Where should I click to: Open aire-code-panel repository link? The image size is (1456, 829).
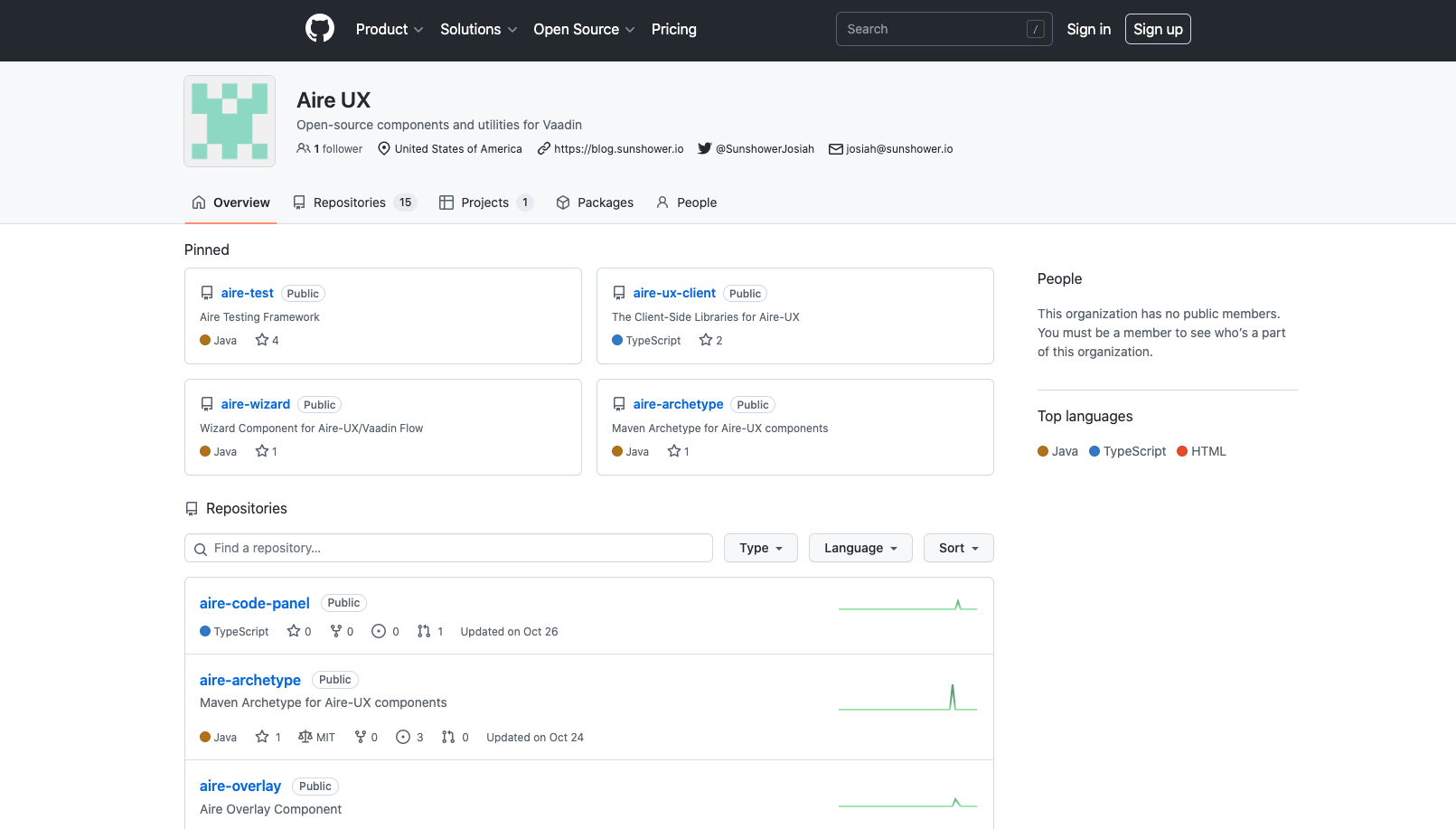pyautogui.click(x=255, y=603)
